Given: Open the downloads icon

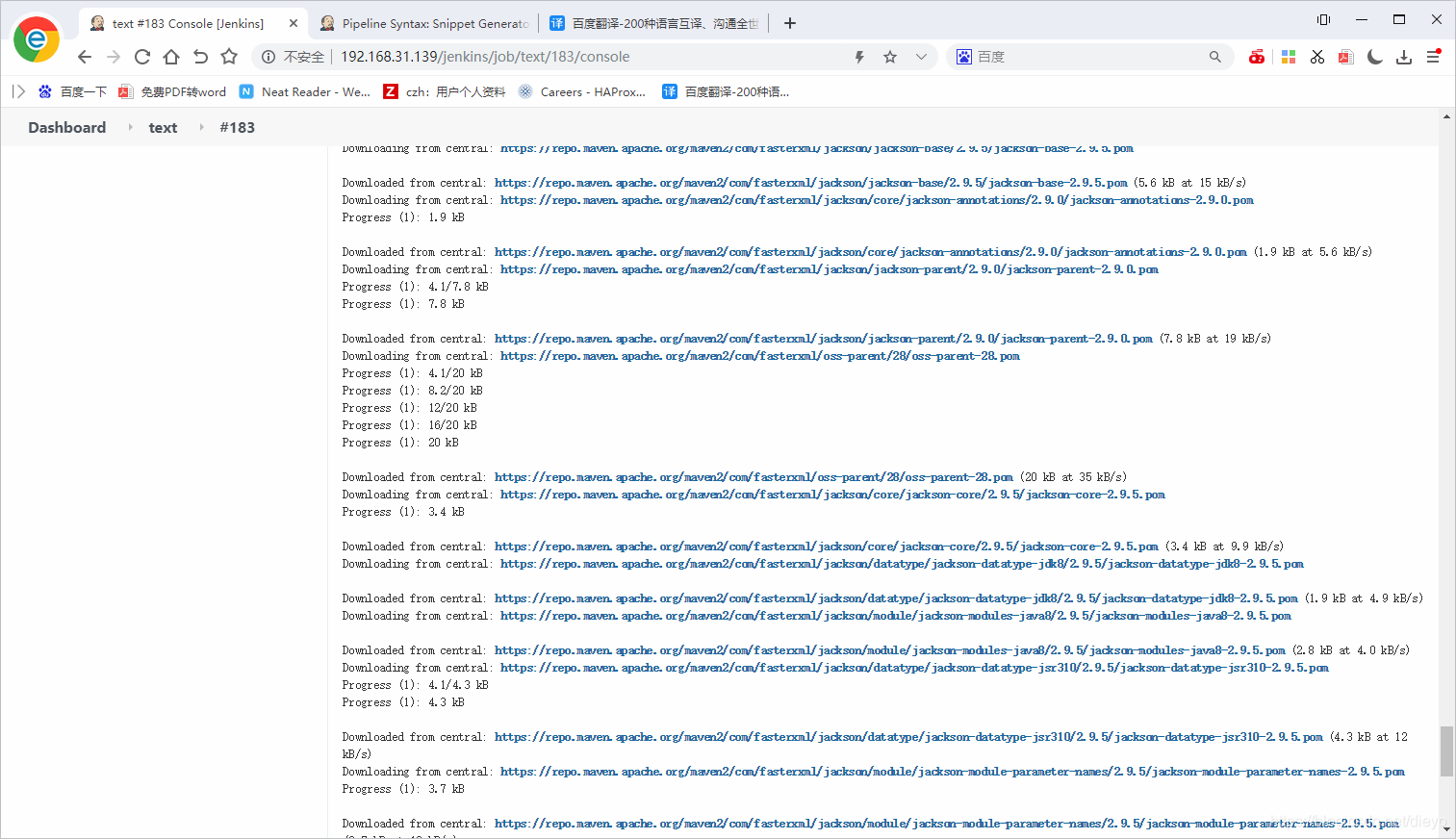Looking at the screenshot, I should click(1404, 57).
